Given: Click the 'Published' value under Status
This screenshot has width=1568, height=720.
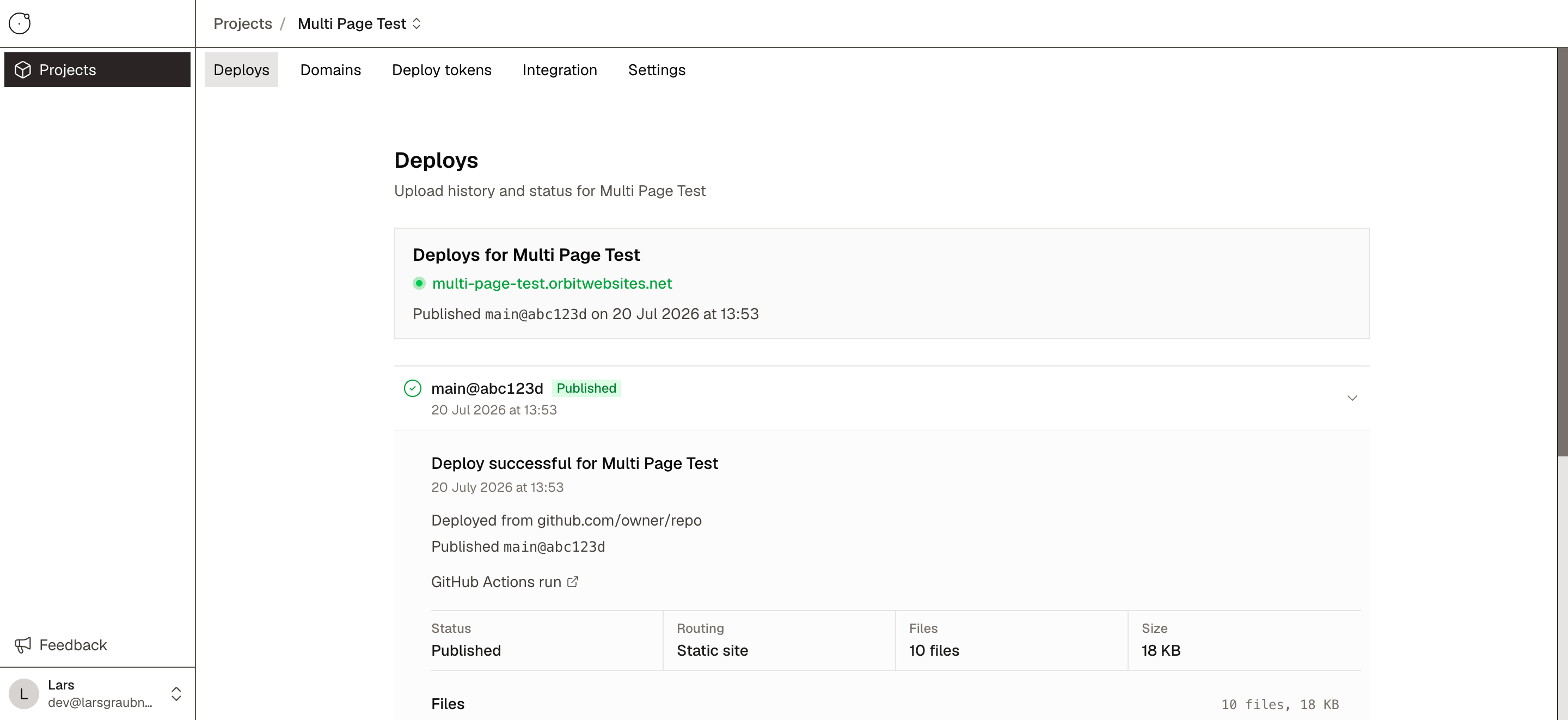Looking at the screenshot, I should pos(465,650).
